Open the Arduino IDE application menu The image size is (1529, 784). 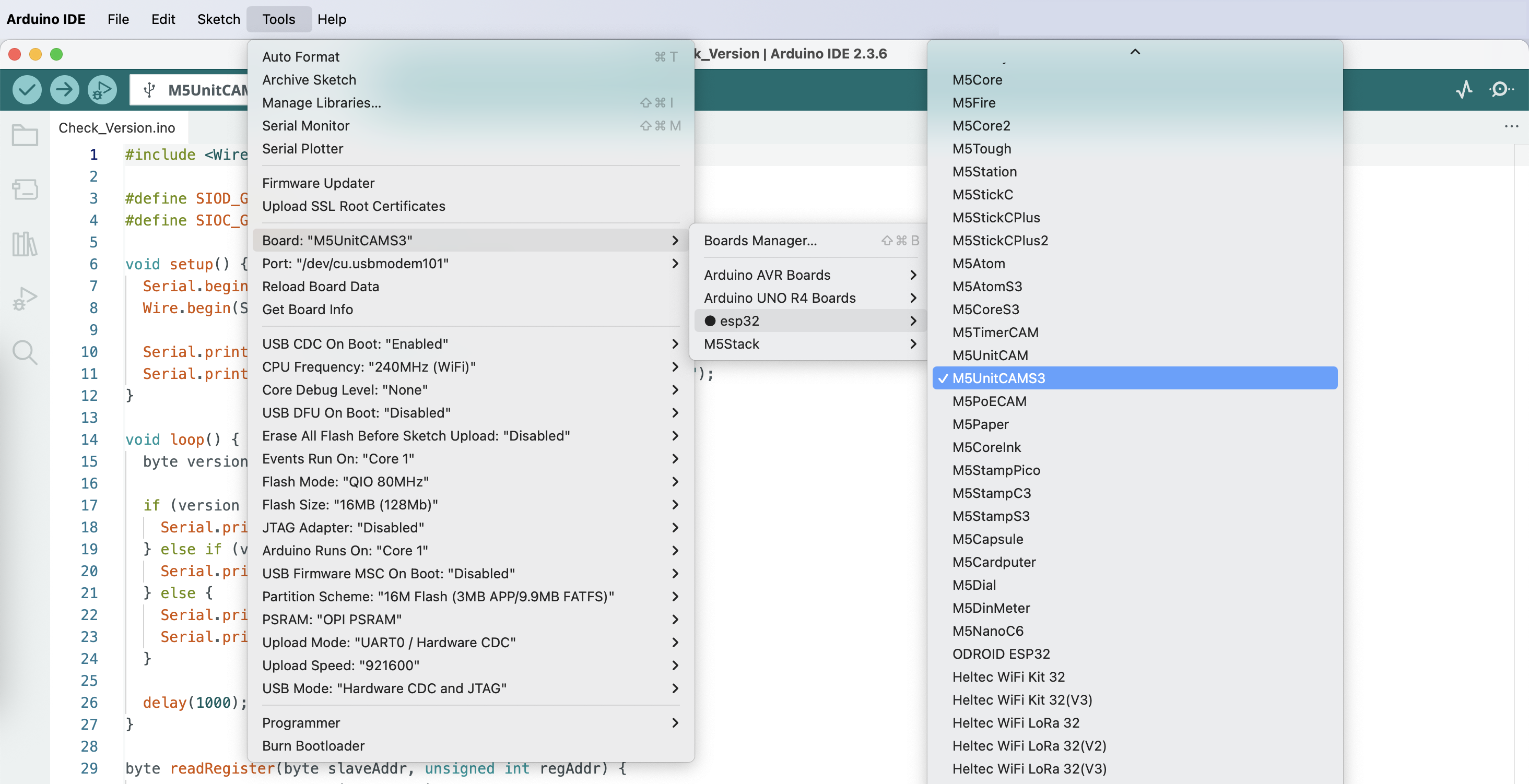(46, 19)
